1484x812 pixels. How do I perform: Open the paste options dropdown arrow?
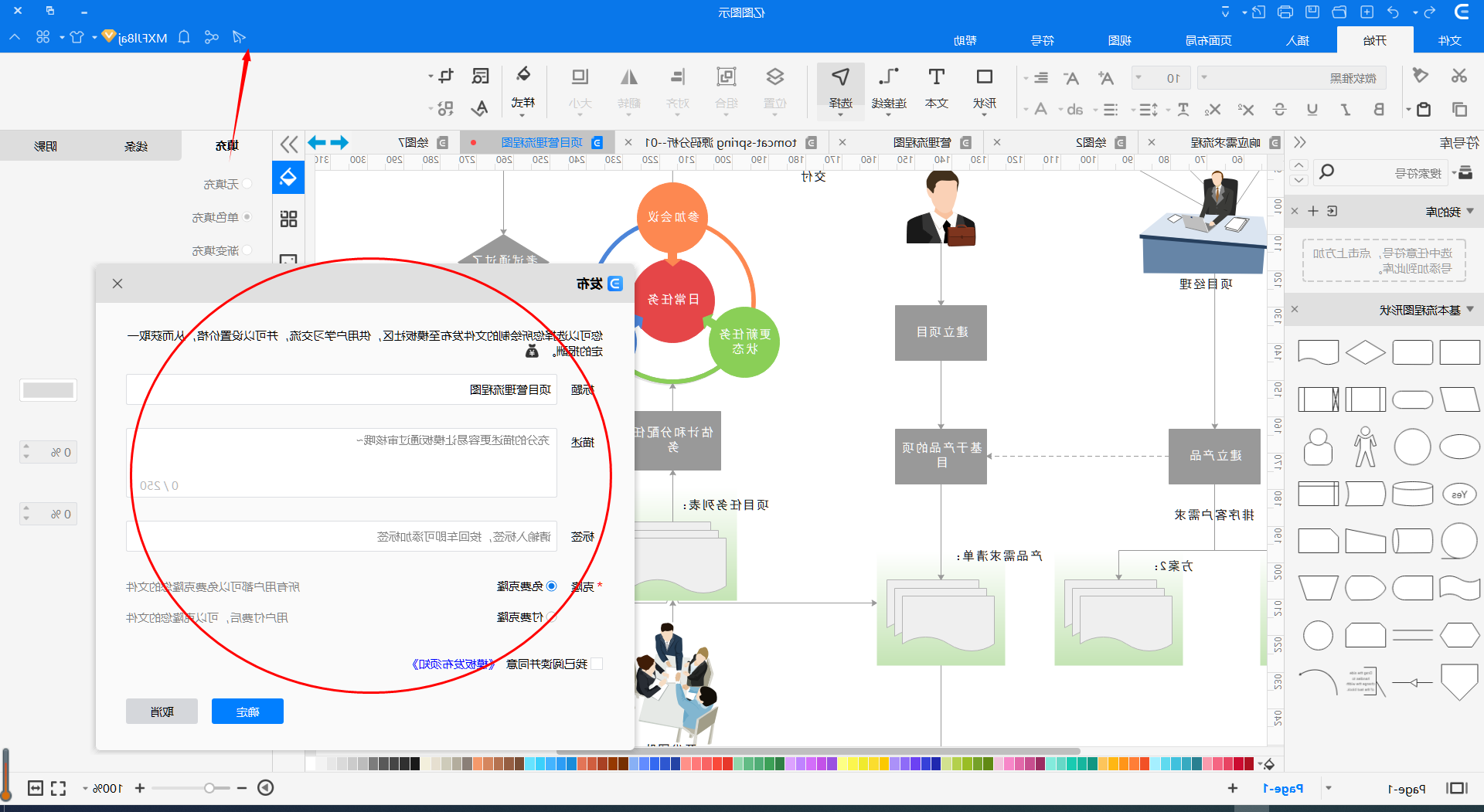(x=1408, y=110)
